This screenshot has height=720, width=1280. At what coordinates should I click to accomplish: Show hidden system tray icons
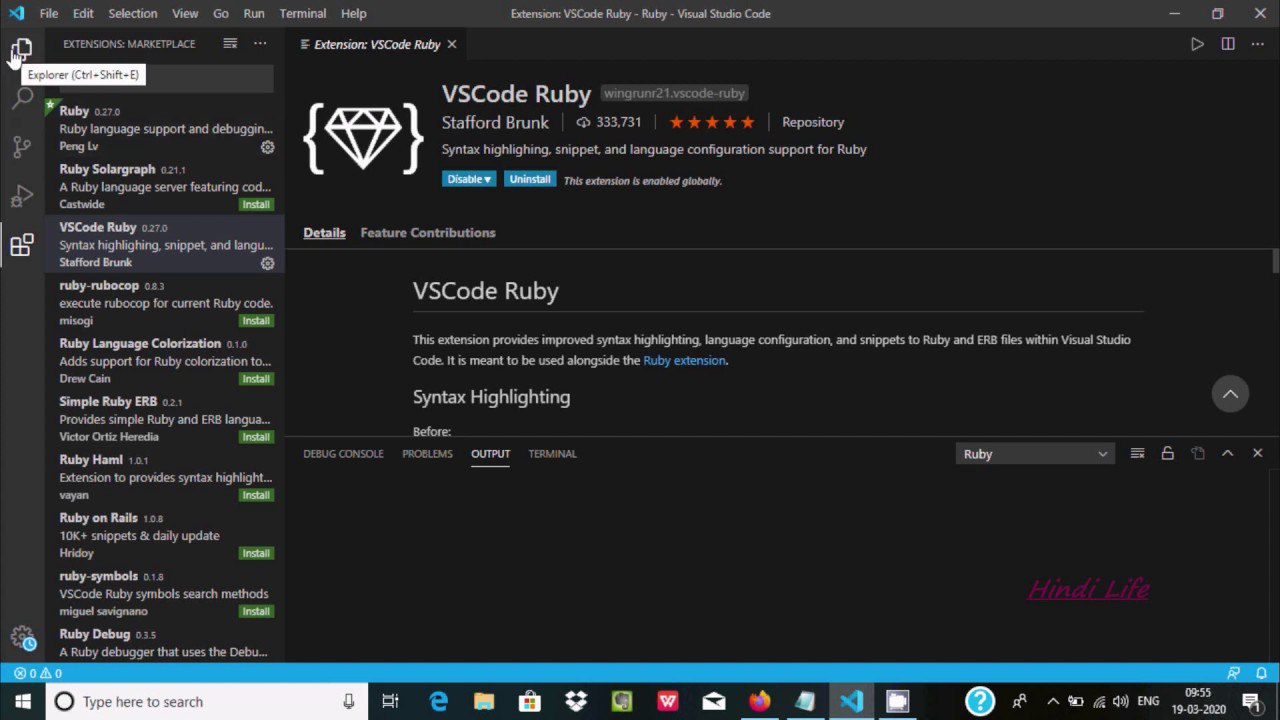click(x=1052, y=701)
